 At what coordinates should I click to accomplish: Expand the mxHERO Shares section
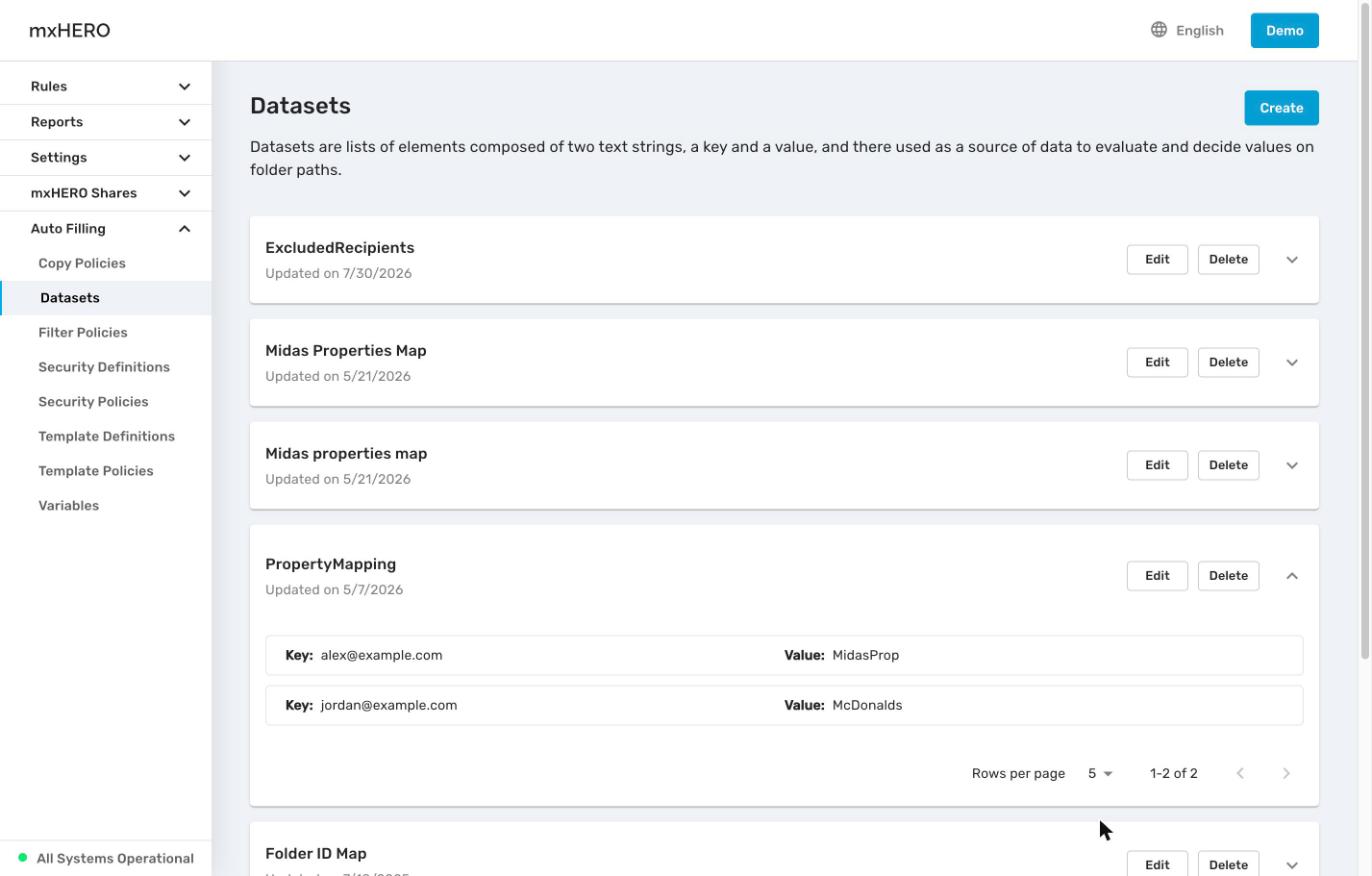click(106, 193)
